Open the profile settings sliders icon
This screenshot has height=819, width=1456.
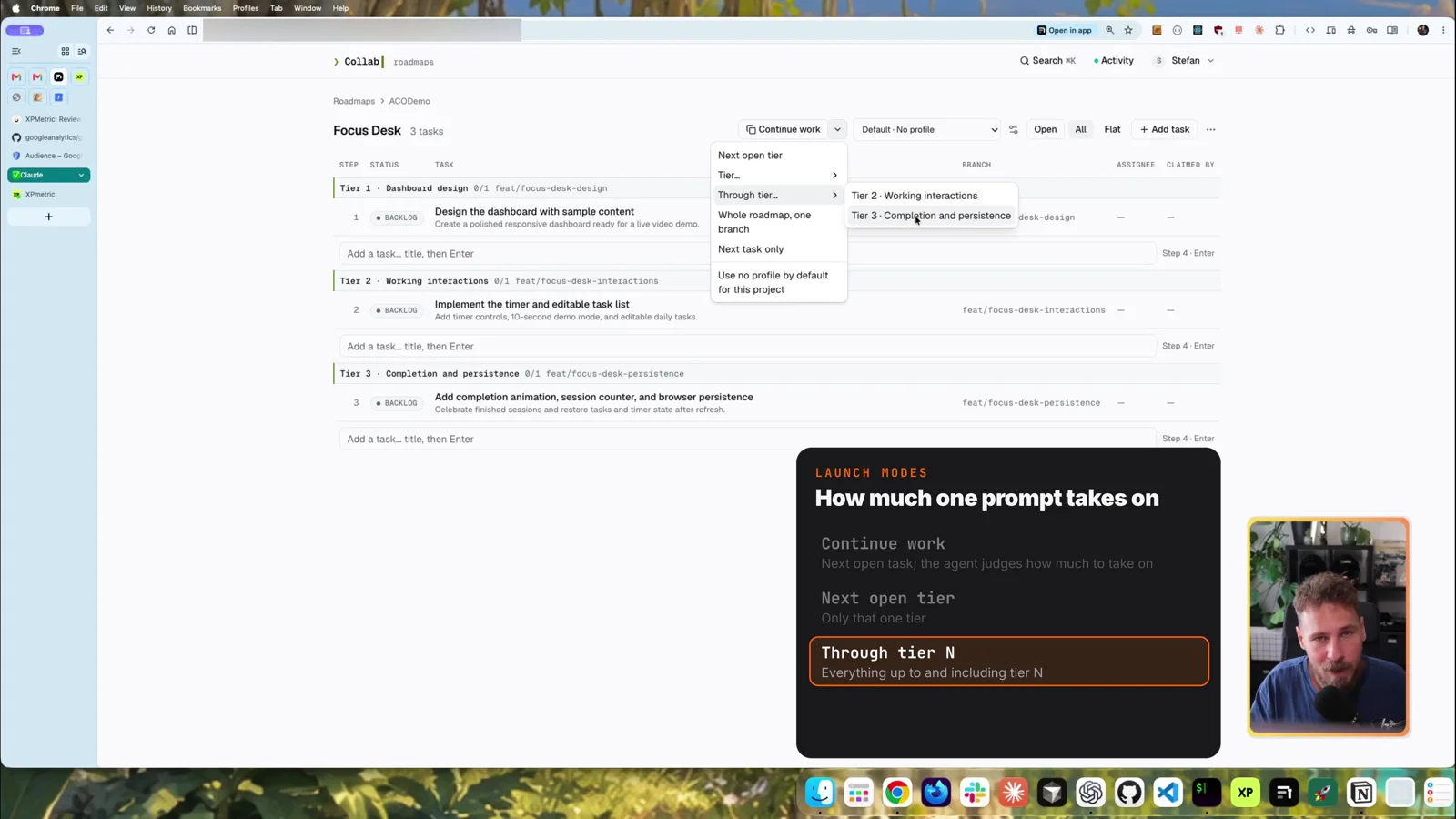tap(1013, 129)
